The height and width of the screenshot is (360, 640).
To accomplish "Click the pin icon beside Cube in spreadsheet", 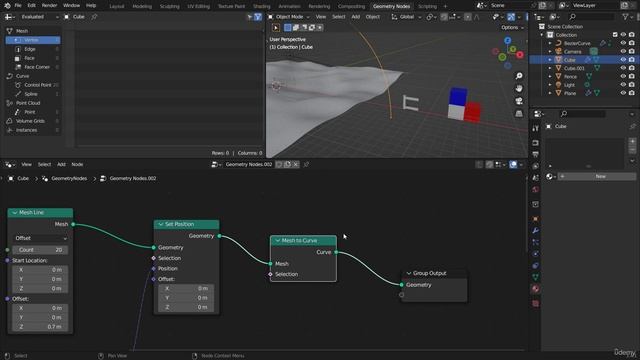I will pos(94,17).
